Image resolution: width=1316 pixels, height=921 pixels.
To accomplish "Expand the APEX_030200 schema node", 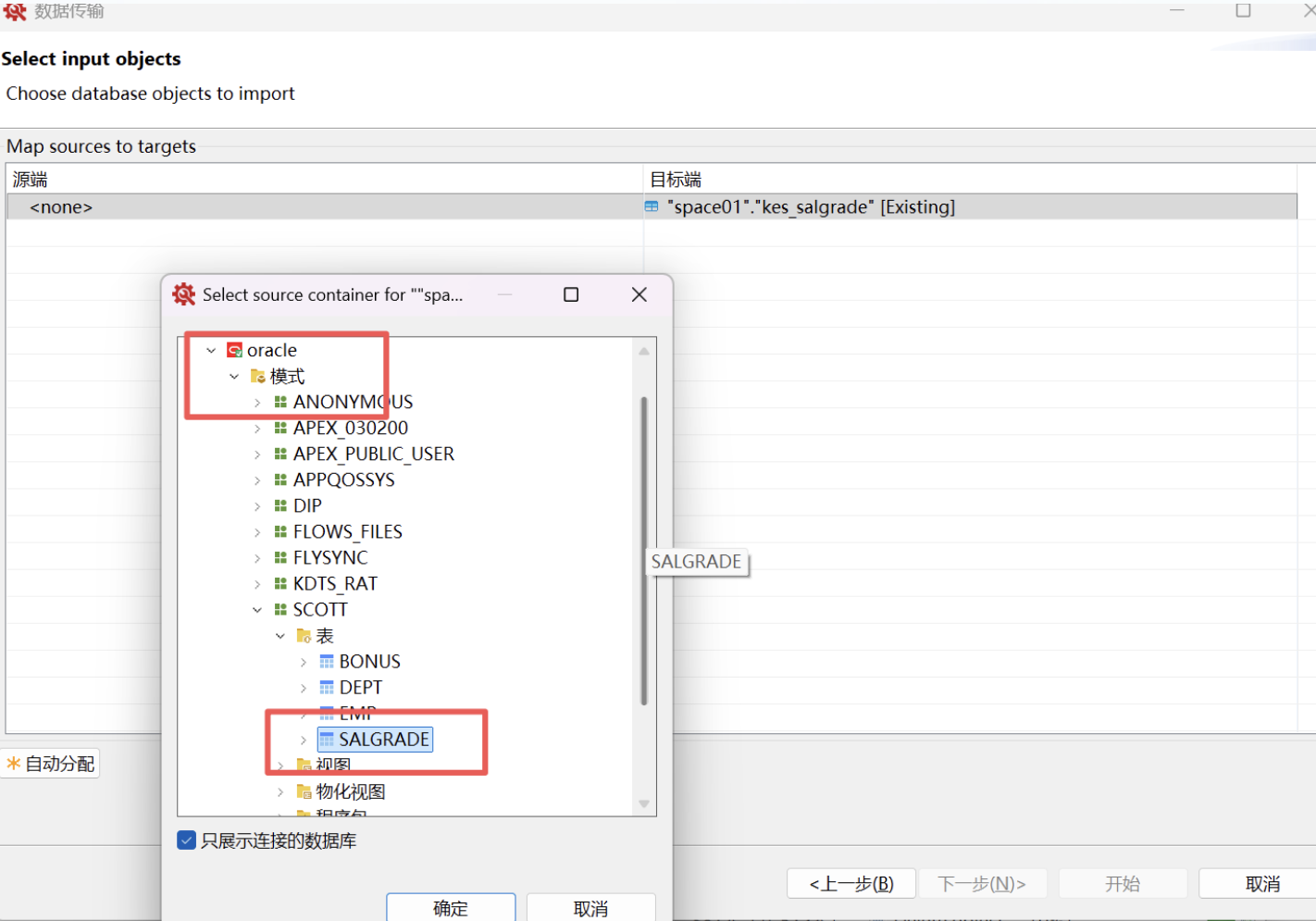I will point(257,429).
